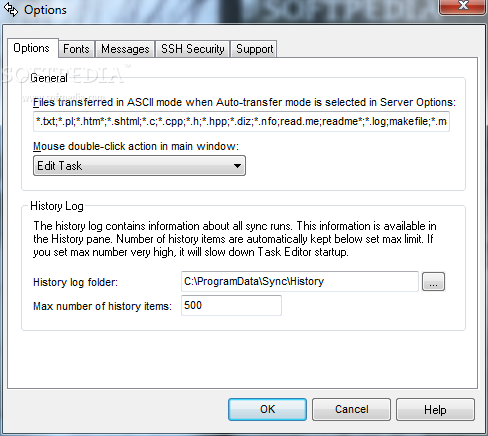Cancel the Options dialog
488x436 pixels.
pos(351,409)
